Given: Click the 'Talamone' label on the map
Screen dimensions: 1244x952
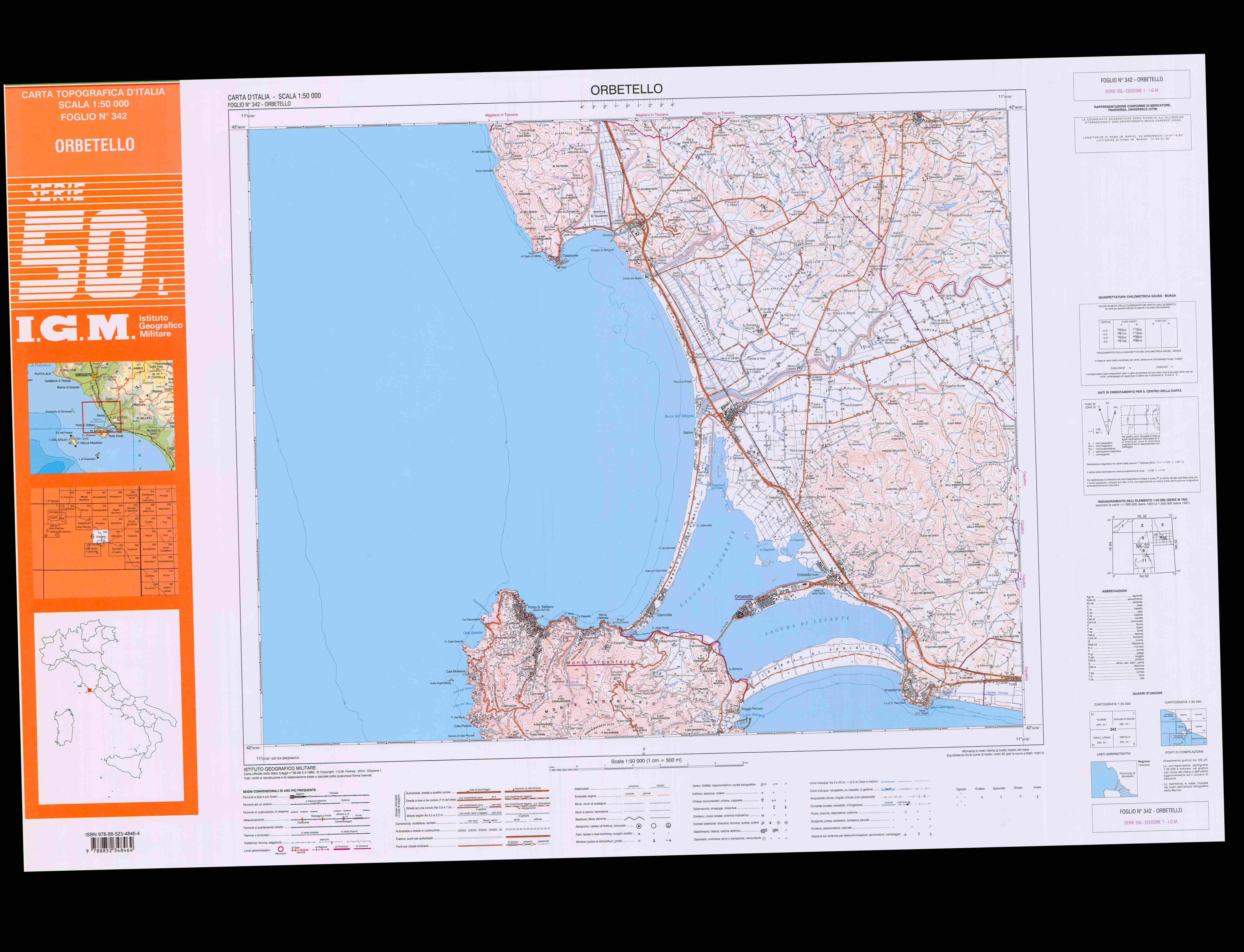Looking at the screenshot, I should pos(570,256).
